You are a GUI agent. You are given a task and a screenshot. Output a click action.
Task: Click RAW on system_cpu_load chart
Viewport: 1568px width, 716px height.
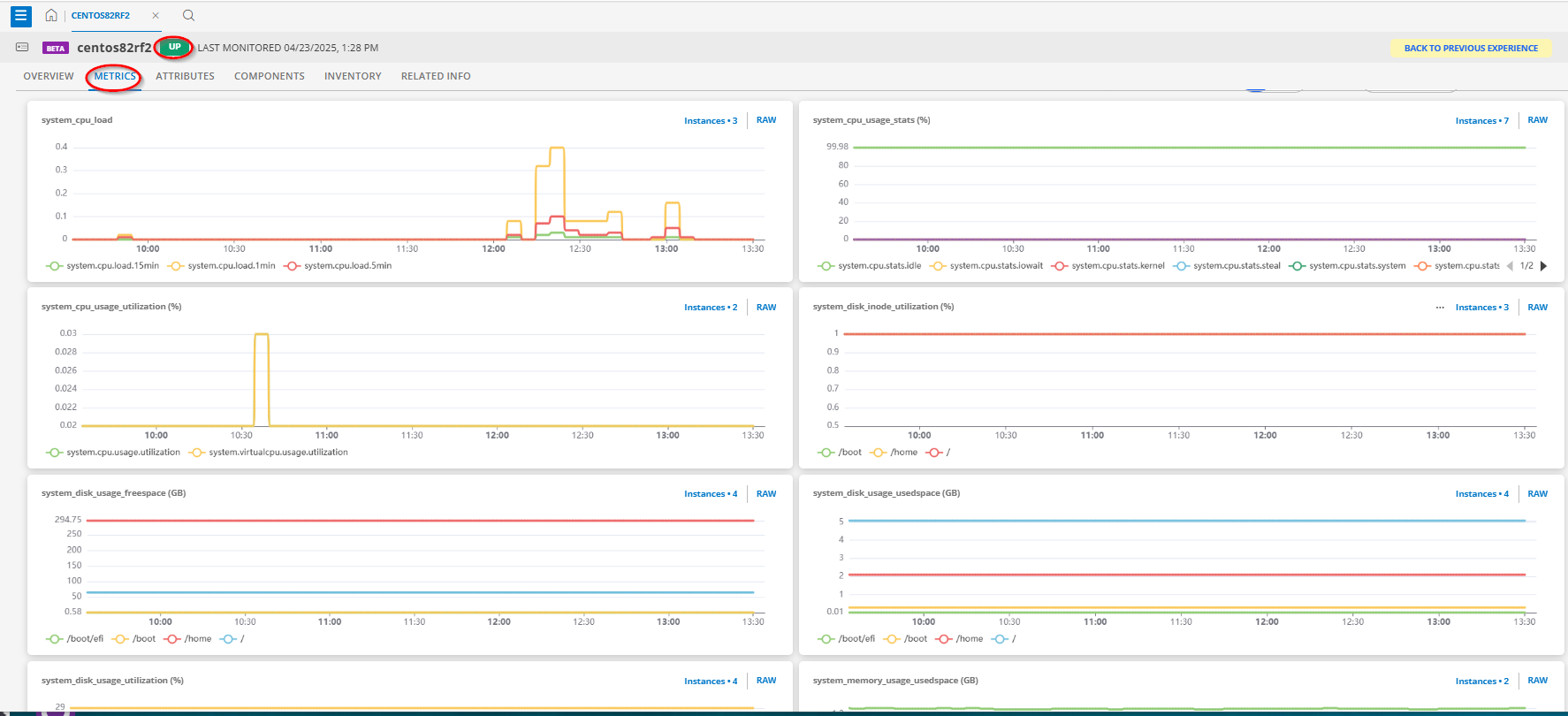click(766, 120)
